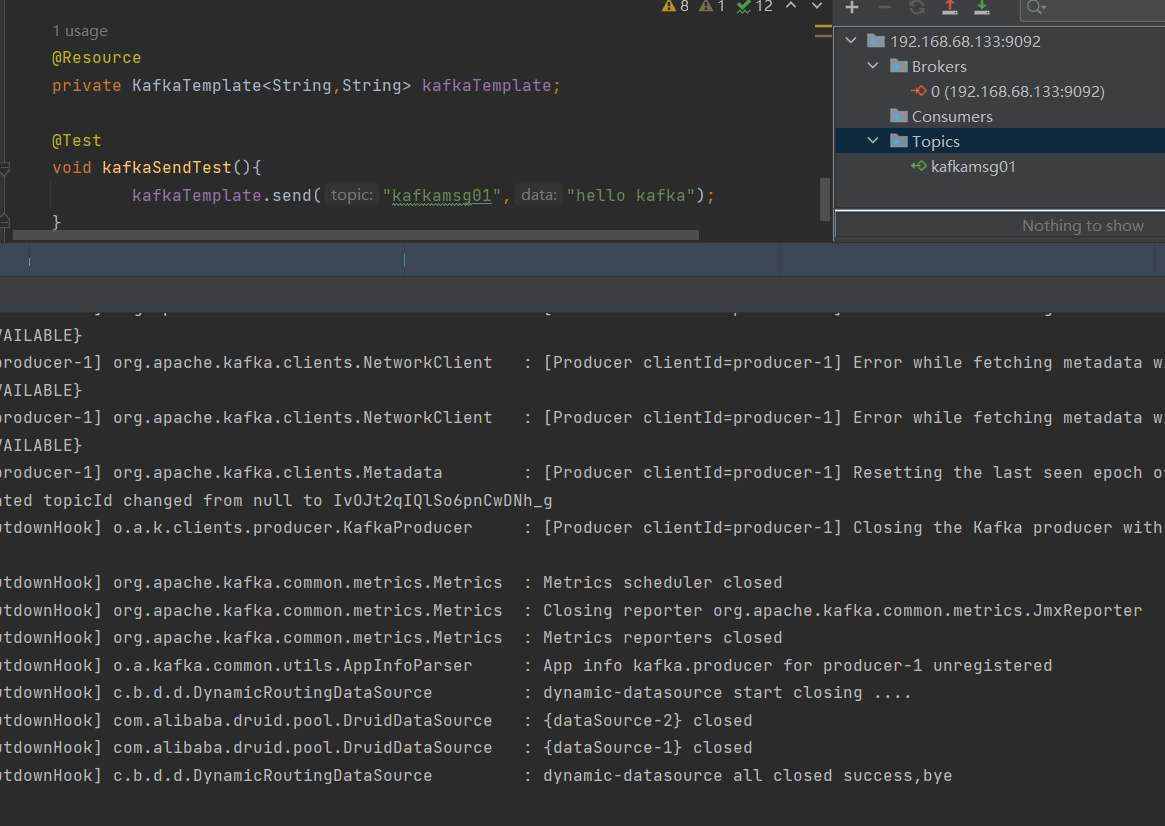Click the green typo checkmark showing 12

click(754, 6)
